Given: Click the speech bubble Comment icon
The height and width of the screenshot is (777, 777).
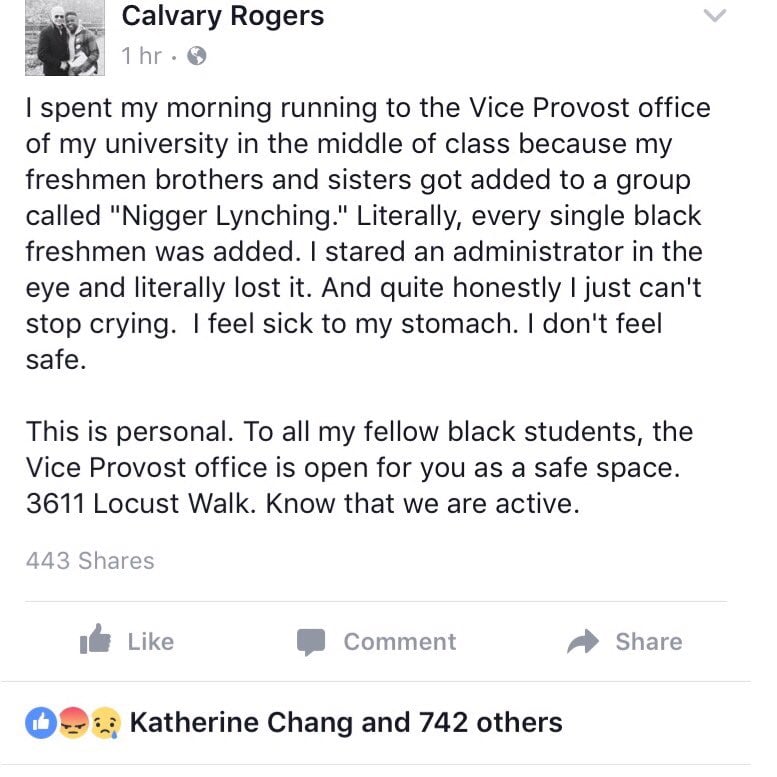Looking at the screenshot, I should click(x=311, y=642).
